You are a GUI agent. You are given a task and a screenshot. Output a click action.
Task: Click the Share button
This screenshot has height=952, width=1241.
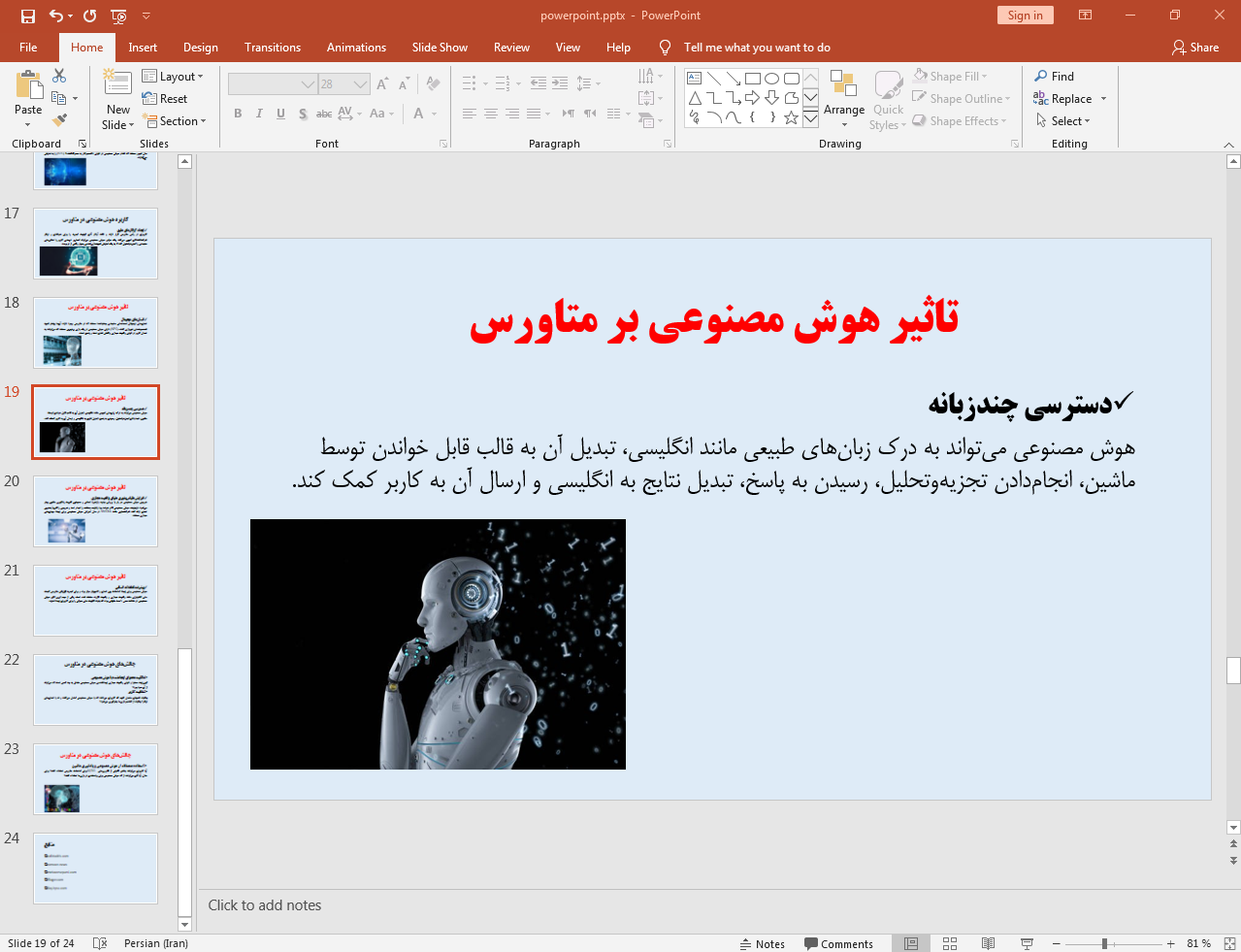(1195, 48)
